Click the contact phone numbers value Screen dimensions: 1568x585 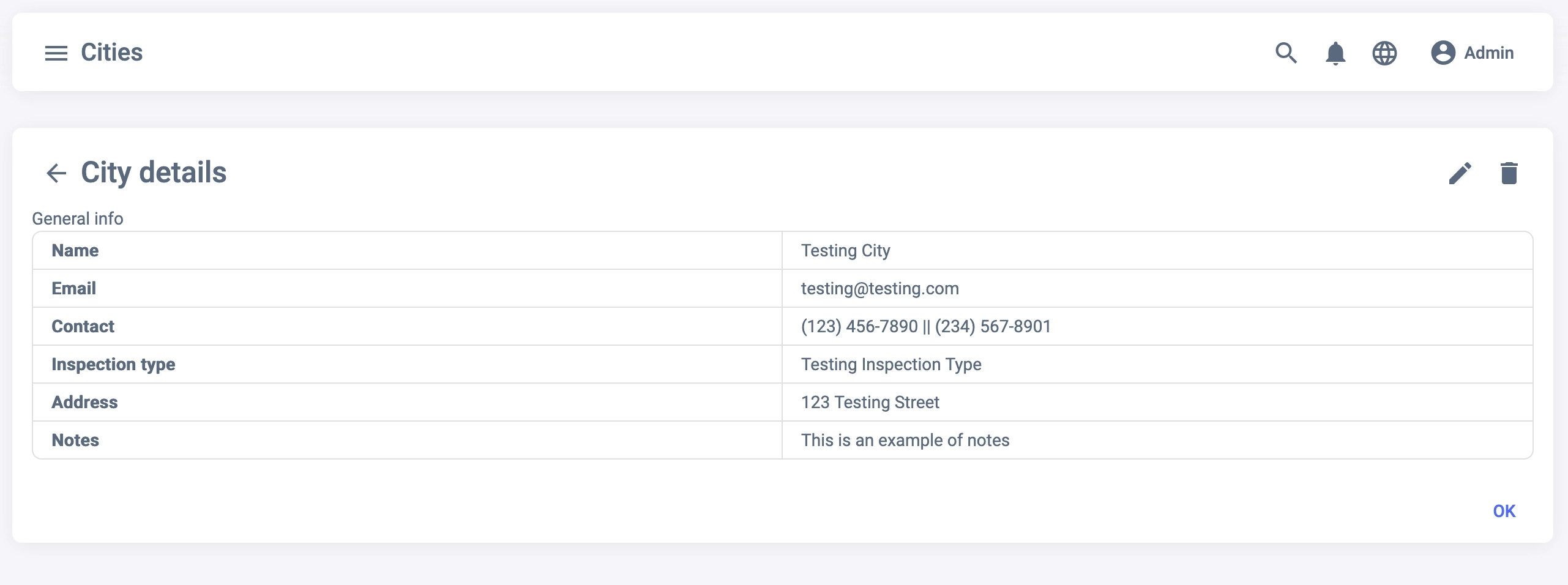tap(925, 326)
